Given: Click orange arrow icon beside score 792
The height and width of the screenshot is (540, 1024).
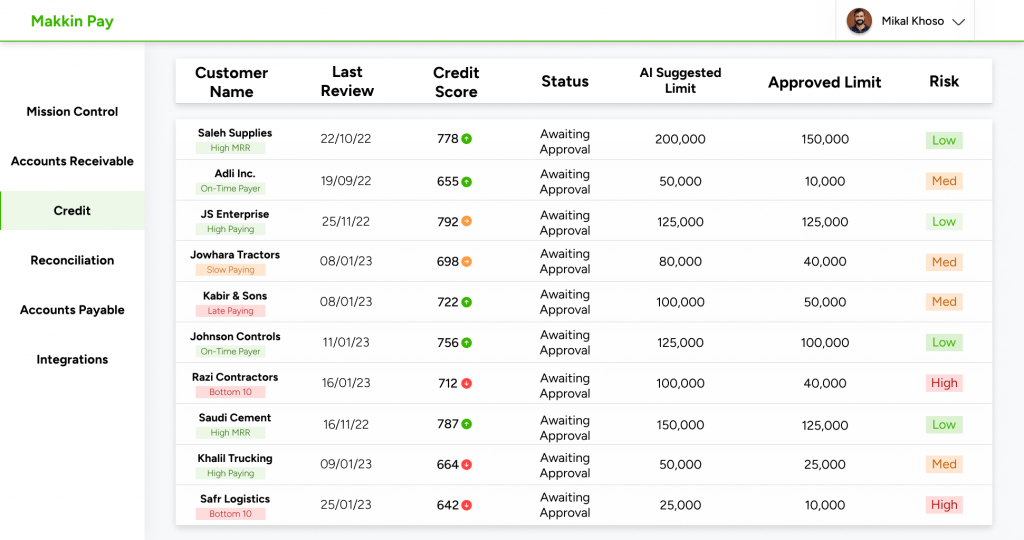Looking at the screenshot, I should pos(467,222).
